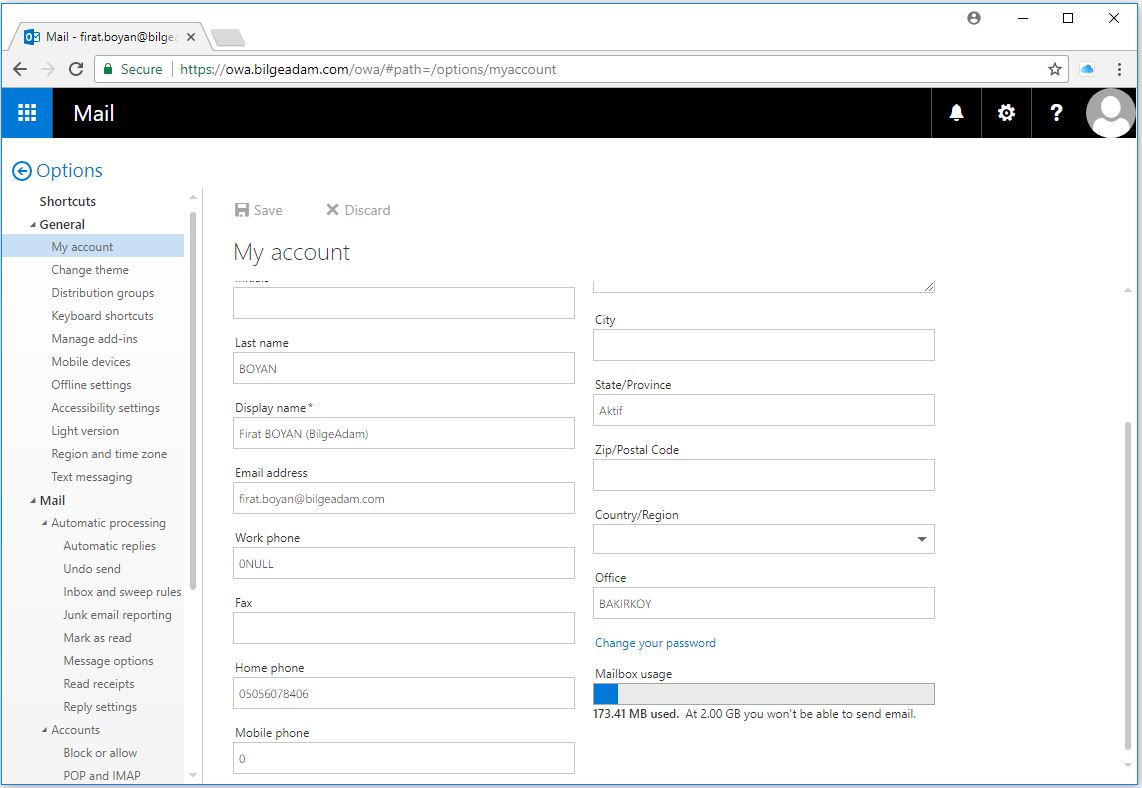Open Block or allow option
1142x788 pixels.
(x=100, y=753)
